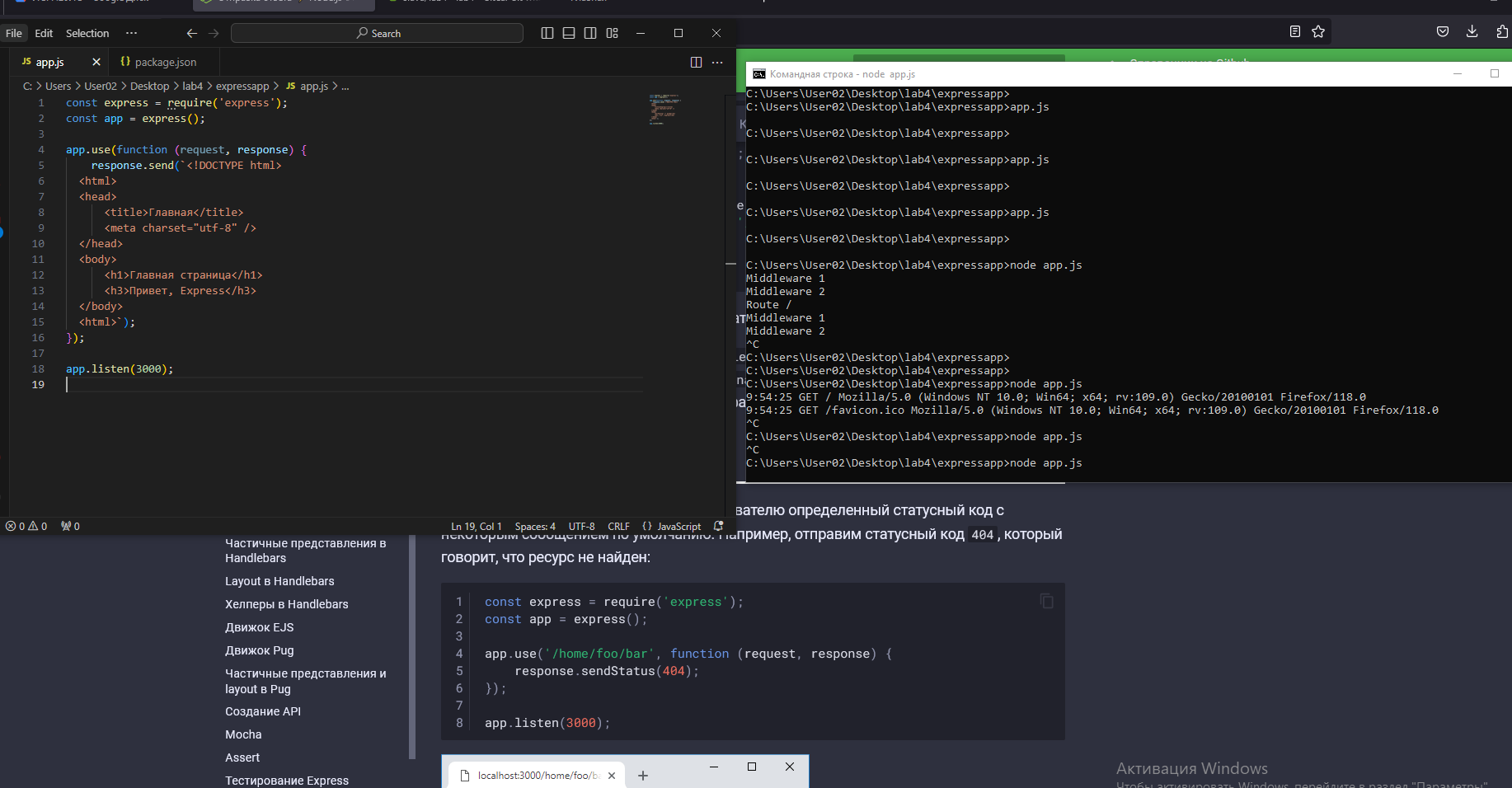The width and height of the screenshot is (1512, 788).
Task: Open the notifications bell in status bar
Action: tap(718, 526)
